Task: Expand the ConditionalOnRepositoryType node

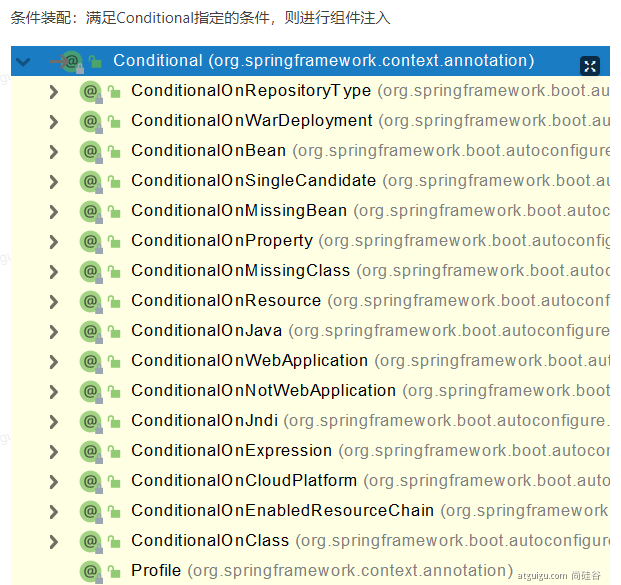Action: point(54,92)
